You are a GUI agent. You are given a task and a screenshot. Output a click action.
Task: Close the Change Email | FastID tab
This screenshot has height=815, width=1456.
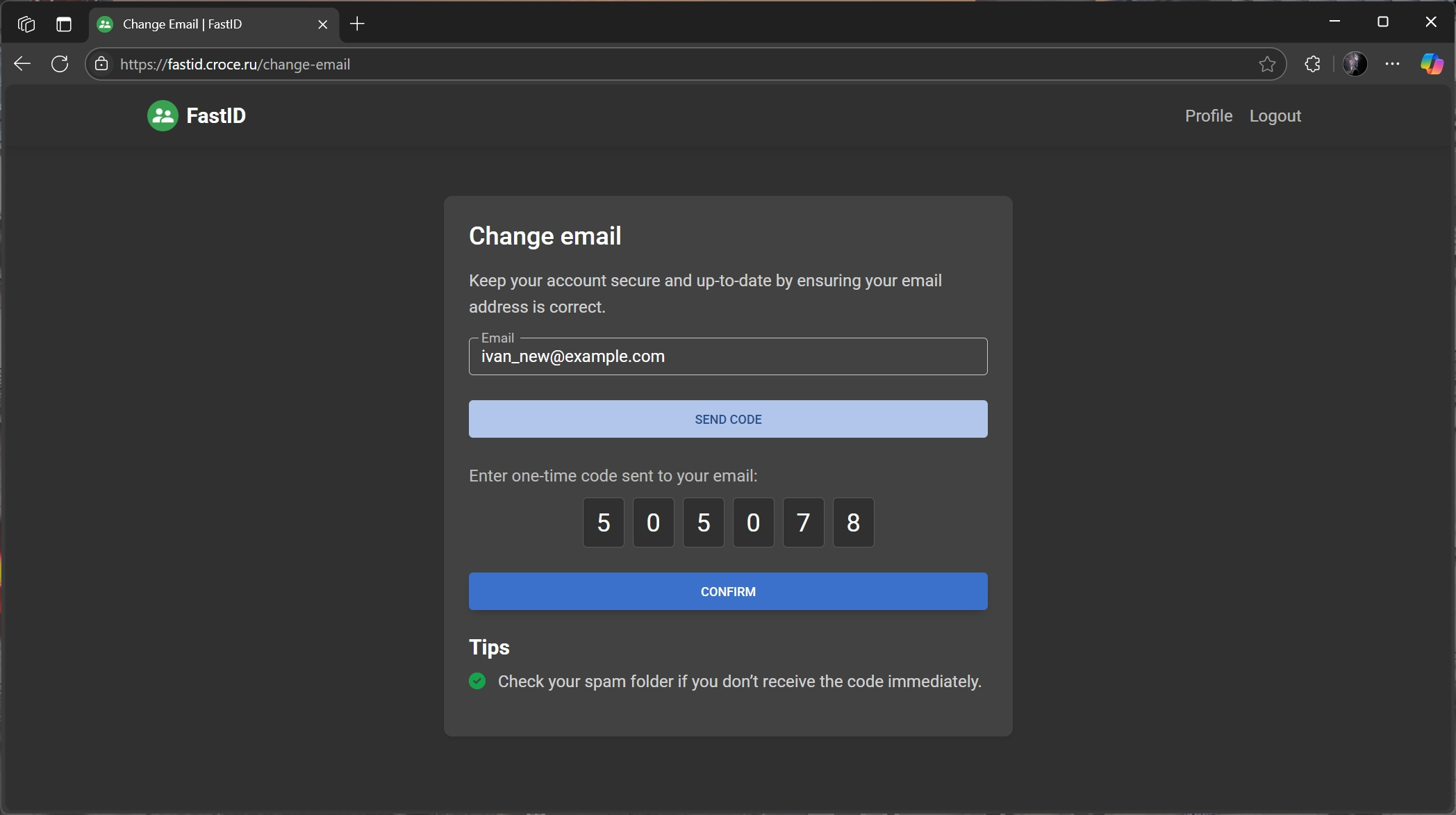pyautogui.click(x=323, y=24)
